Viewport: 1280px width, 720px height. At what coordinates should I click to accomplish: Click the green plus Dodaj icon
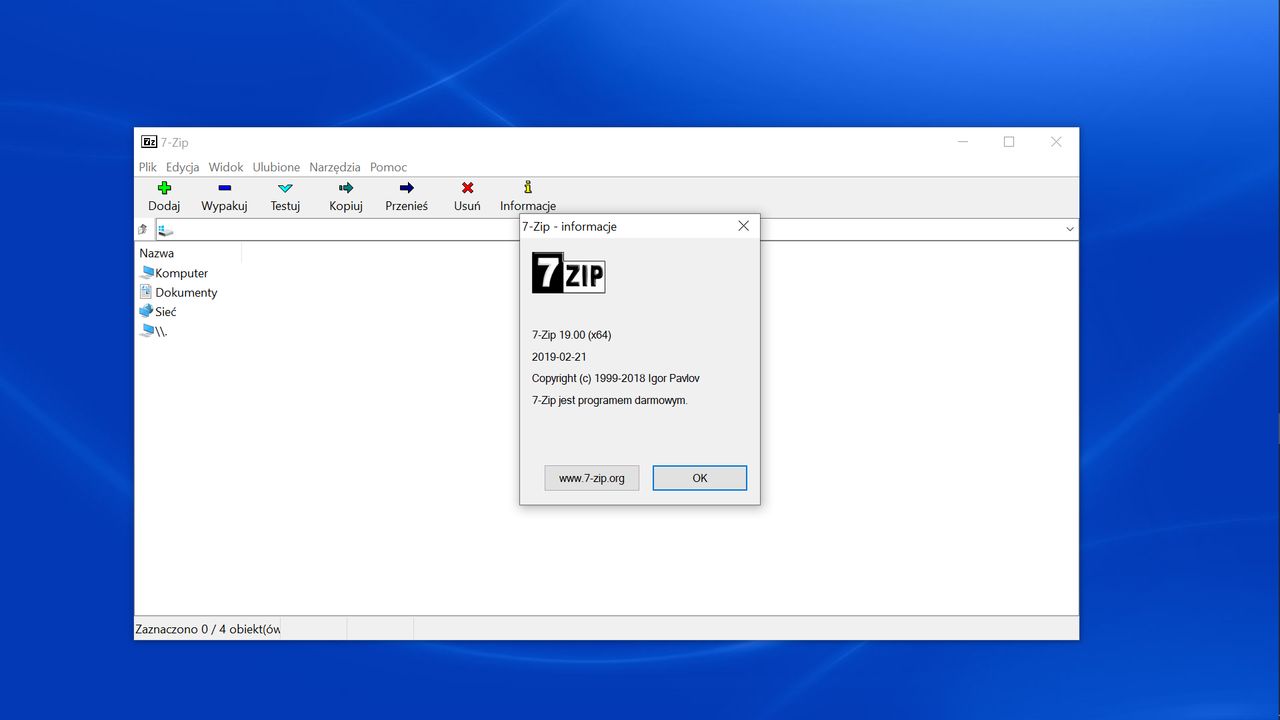pos(164,187)
